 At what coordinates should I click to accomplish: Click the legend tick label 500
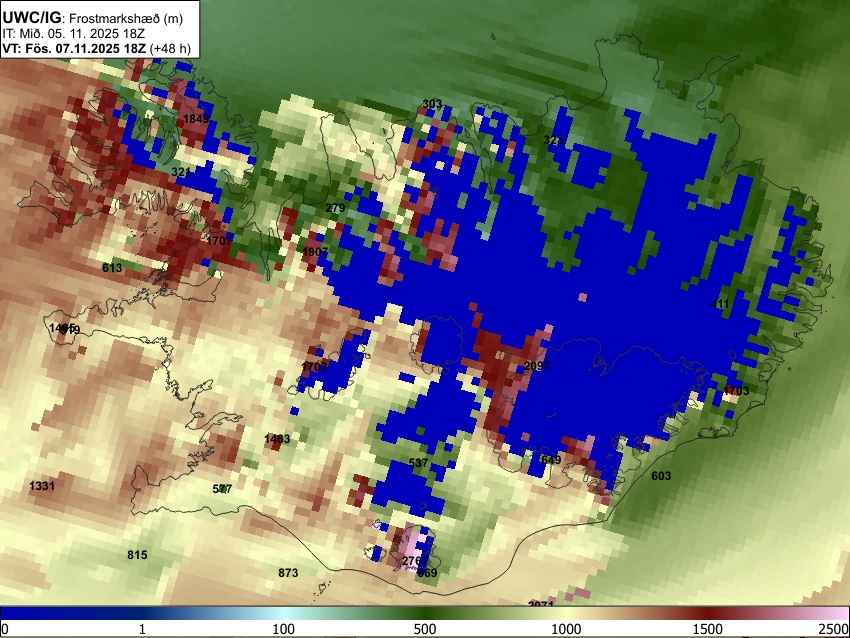click(x=424, y=629)
